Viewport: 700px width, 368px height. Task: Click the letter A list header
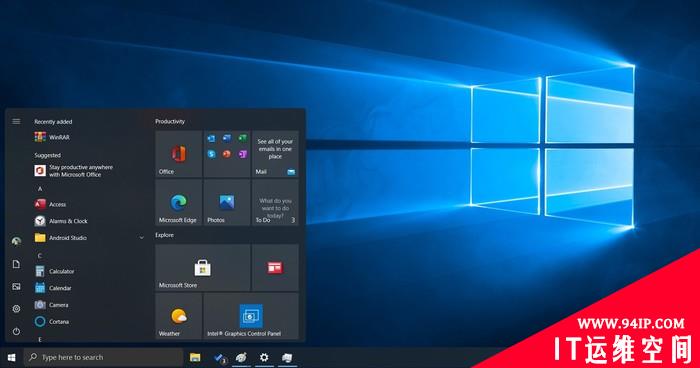click(40, 189)
